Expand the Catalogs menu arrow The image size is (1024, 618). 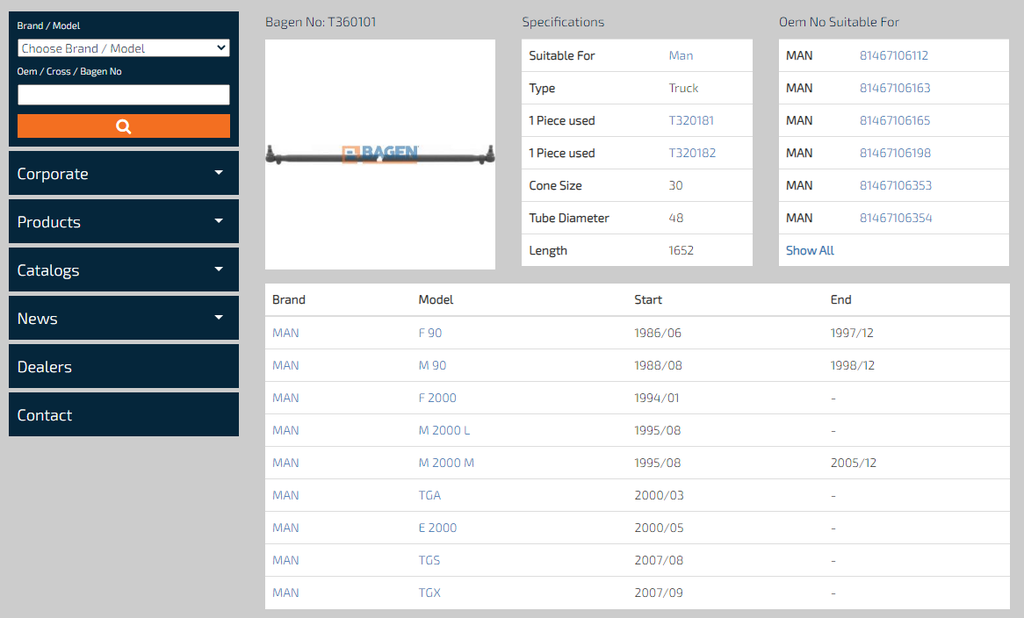point(219,269)
